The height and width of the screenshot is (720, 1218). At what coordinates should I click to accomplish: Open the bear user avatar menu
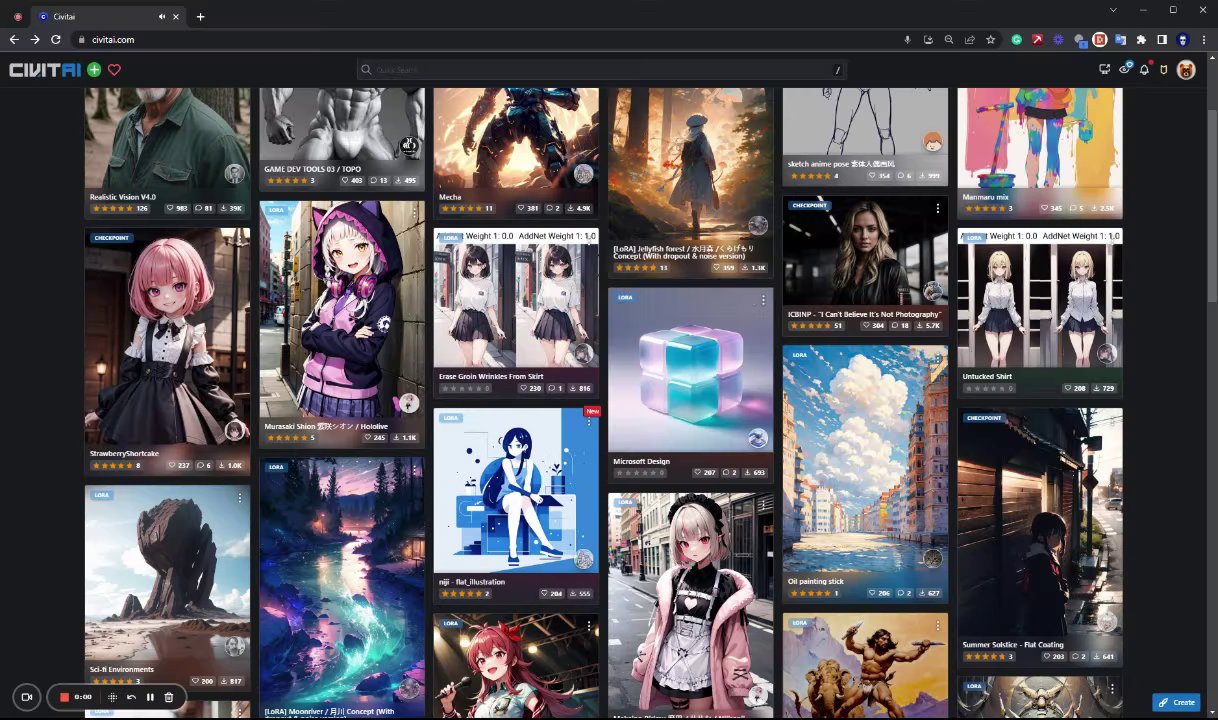[x=1186, y=70]
